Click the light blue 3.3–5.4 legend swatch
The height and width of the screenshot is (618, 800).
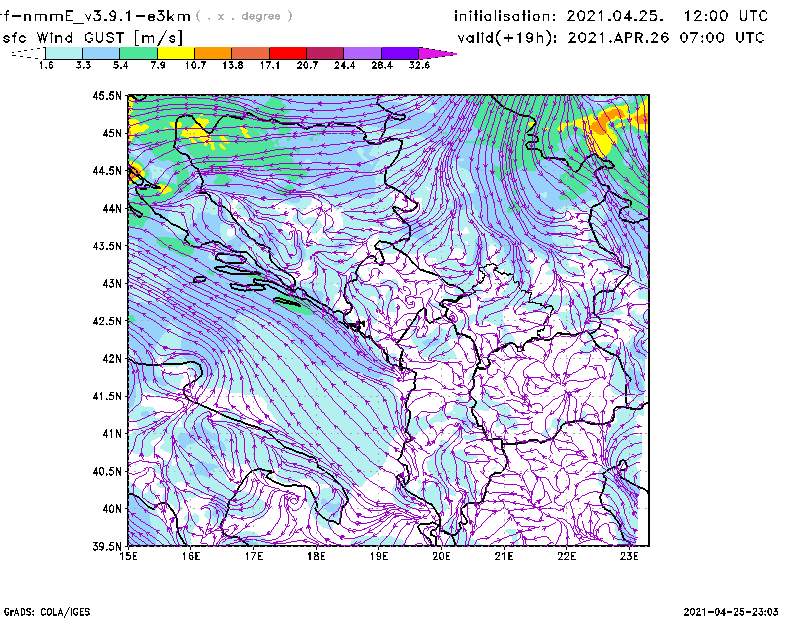click(x=101, y=53)
